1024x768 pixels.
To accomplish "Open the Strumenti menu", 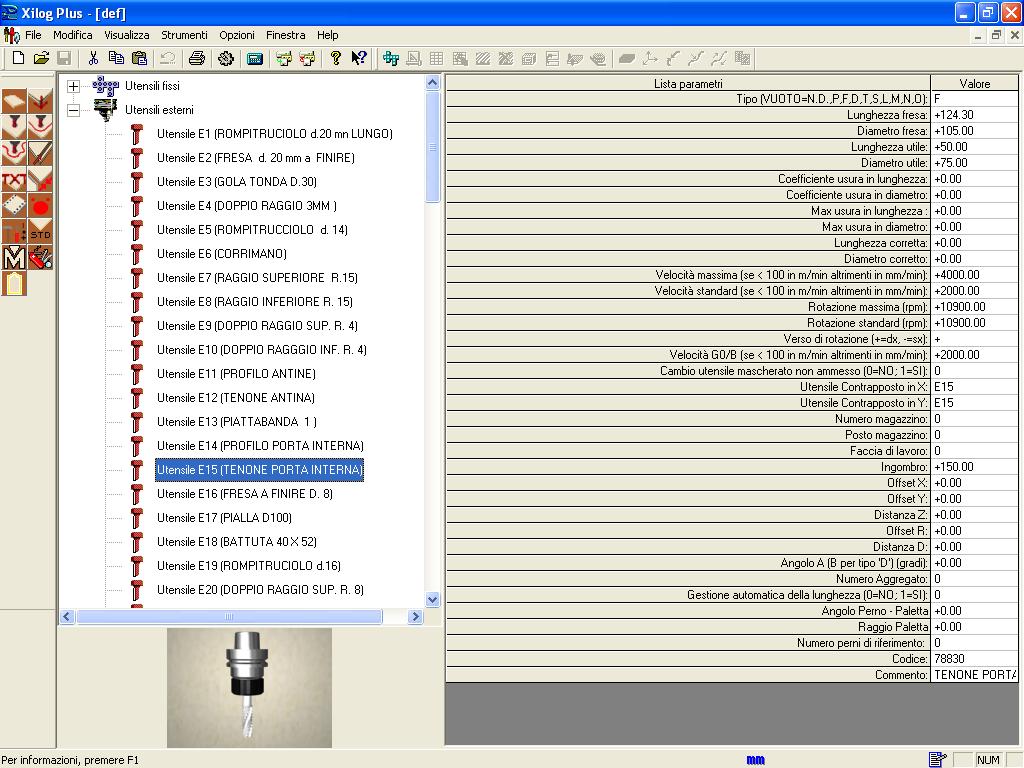I will (x=184, y=35).
